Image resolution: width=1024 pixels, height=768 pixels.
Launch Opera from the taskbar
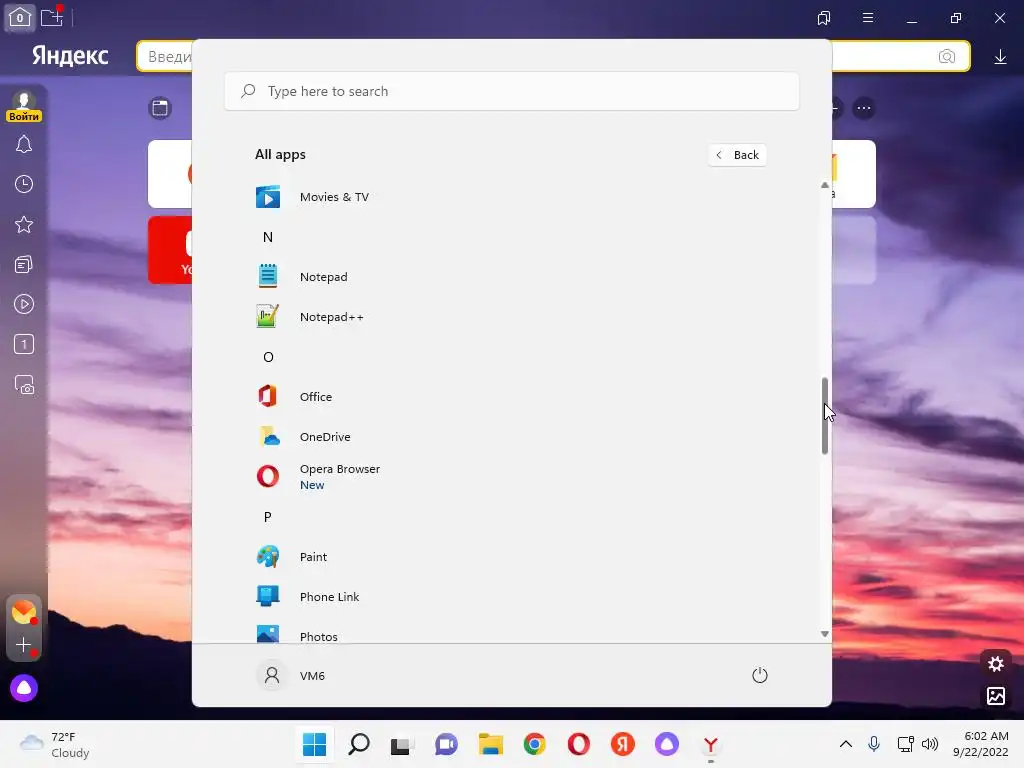(579, 744)
